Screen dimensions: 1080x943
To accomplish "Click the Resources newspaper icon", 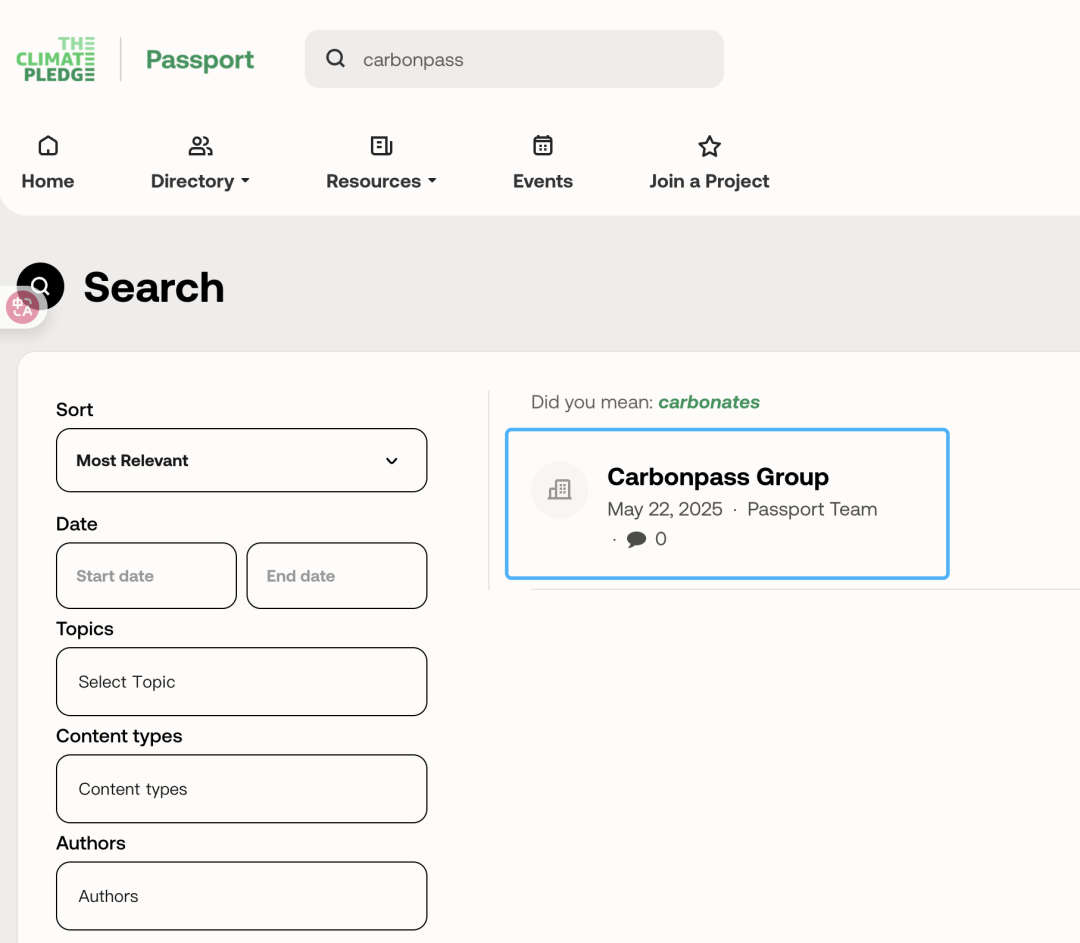I will click(x=381, y=147).
